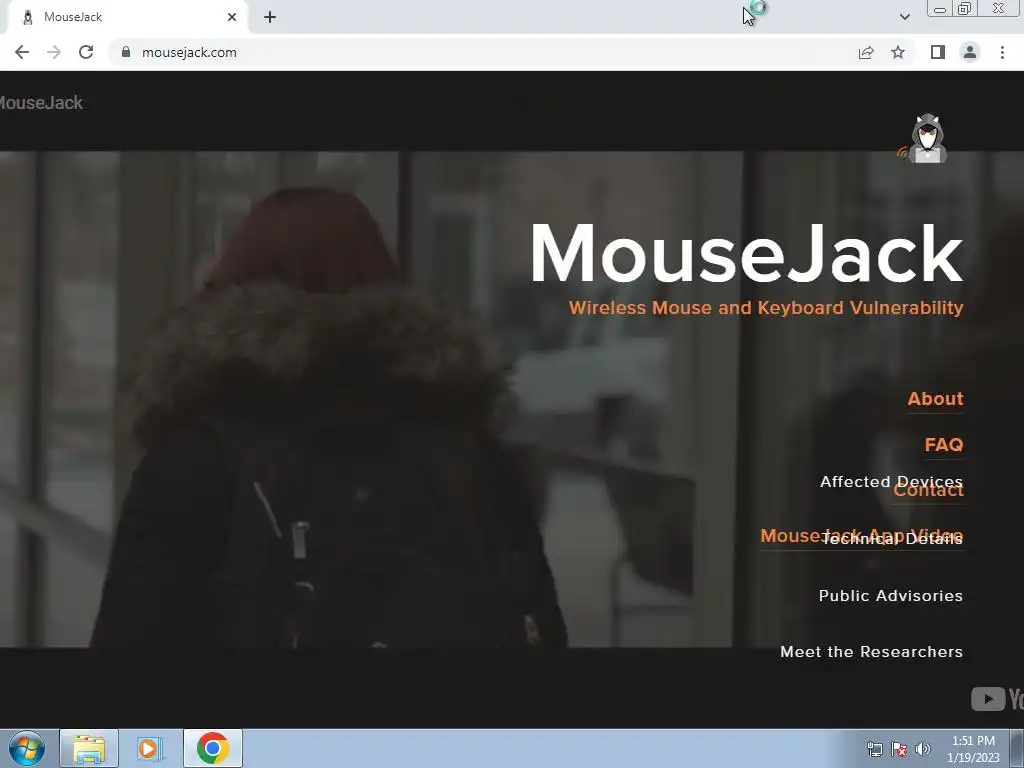1024x768 pixels.
Task: Click the address bar URL
Action: [189, 52]
